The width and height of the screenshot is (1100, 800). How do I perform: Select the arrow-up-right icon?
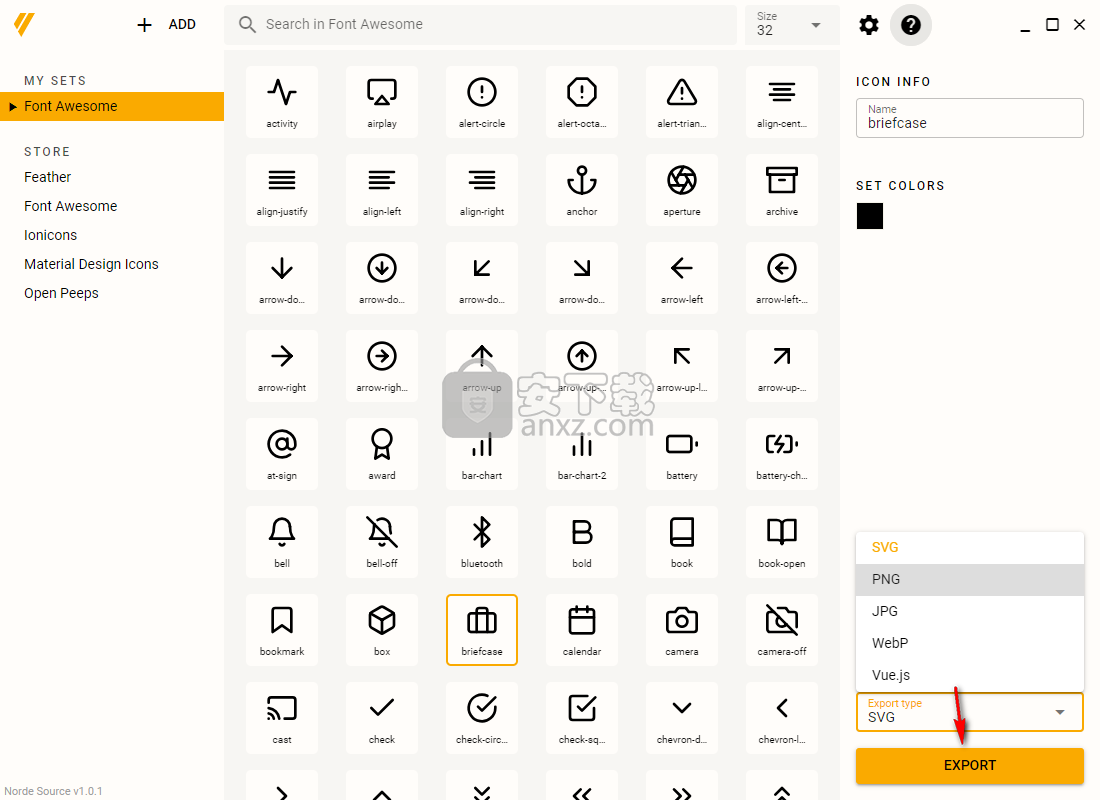(782, 366)
